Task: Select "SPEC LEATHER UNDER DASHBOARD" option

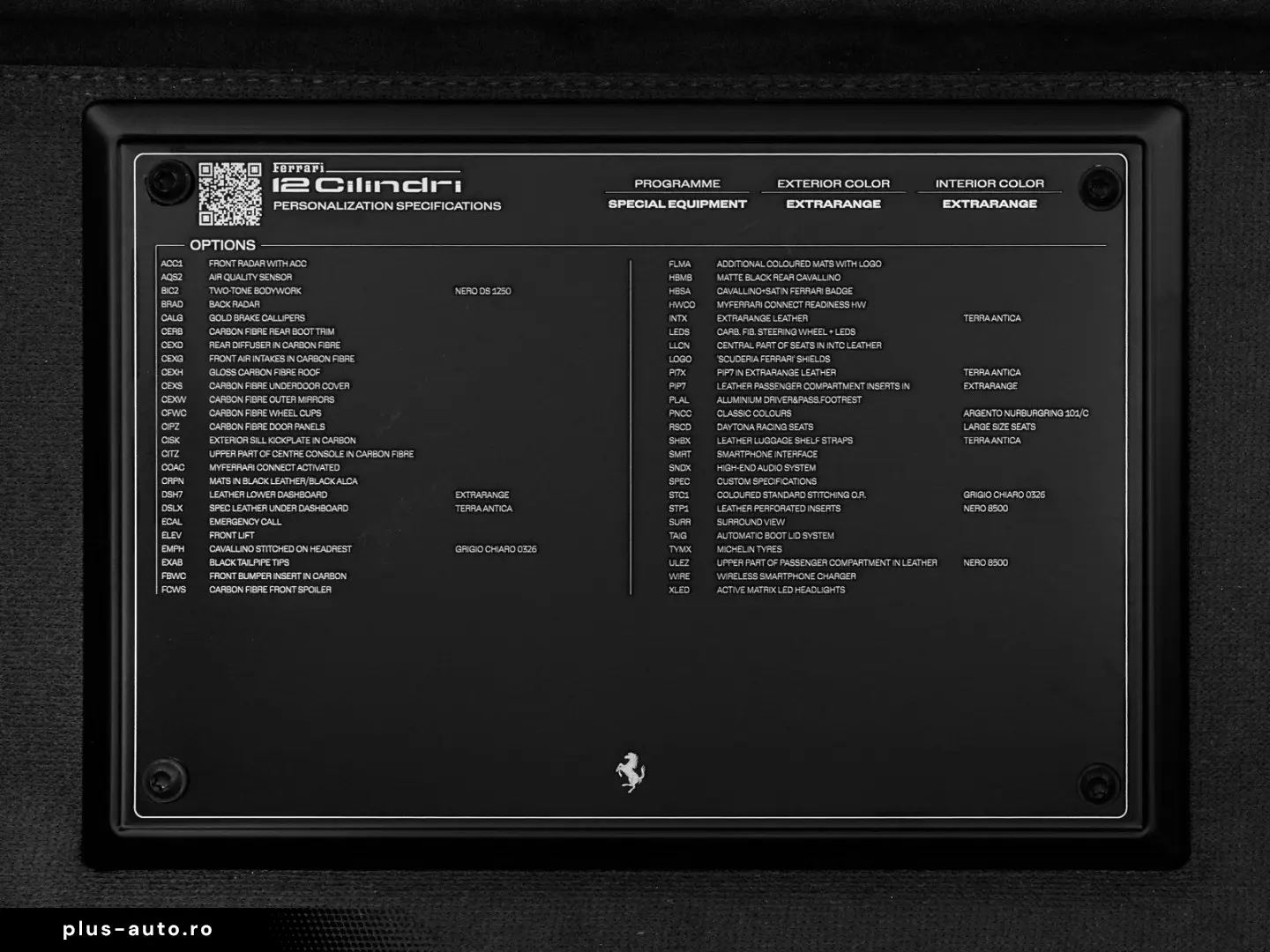Action: pos(279,509)
